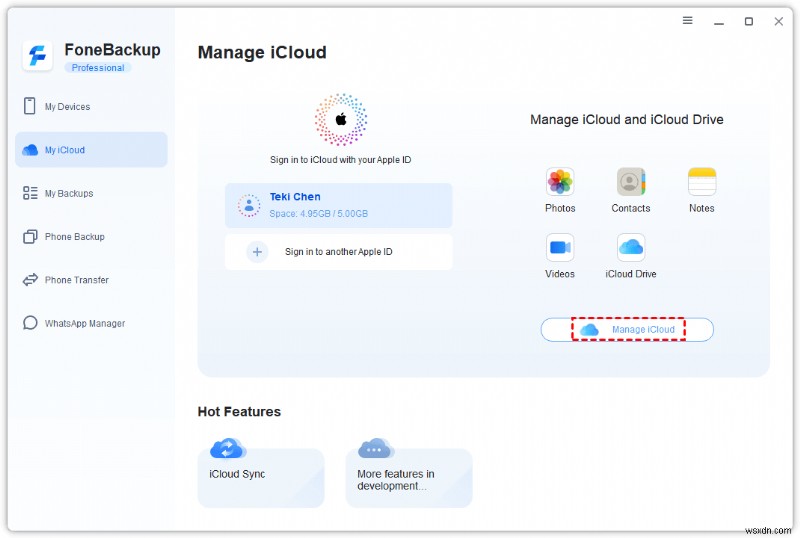Open the iCloud Drive icon
The image size is (800, 538).
click(x=631, y=248)
